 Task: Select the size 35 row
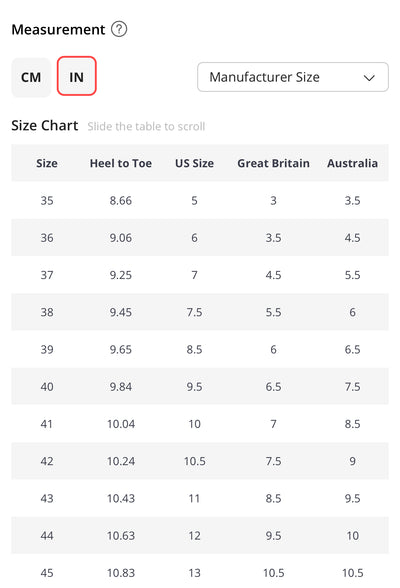point(200,200)
